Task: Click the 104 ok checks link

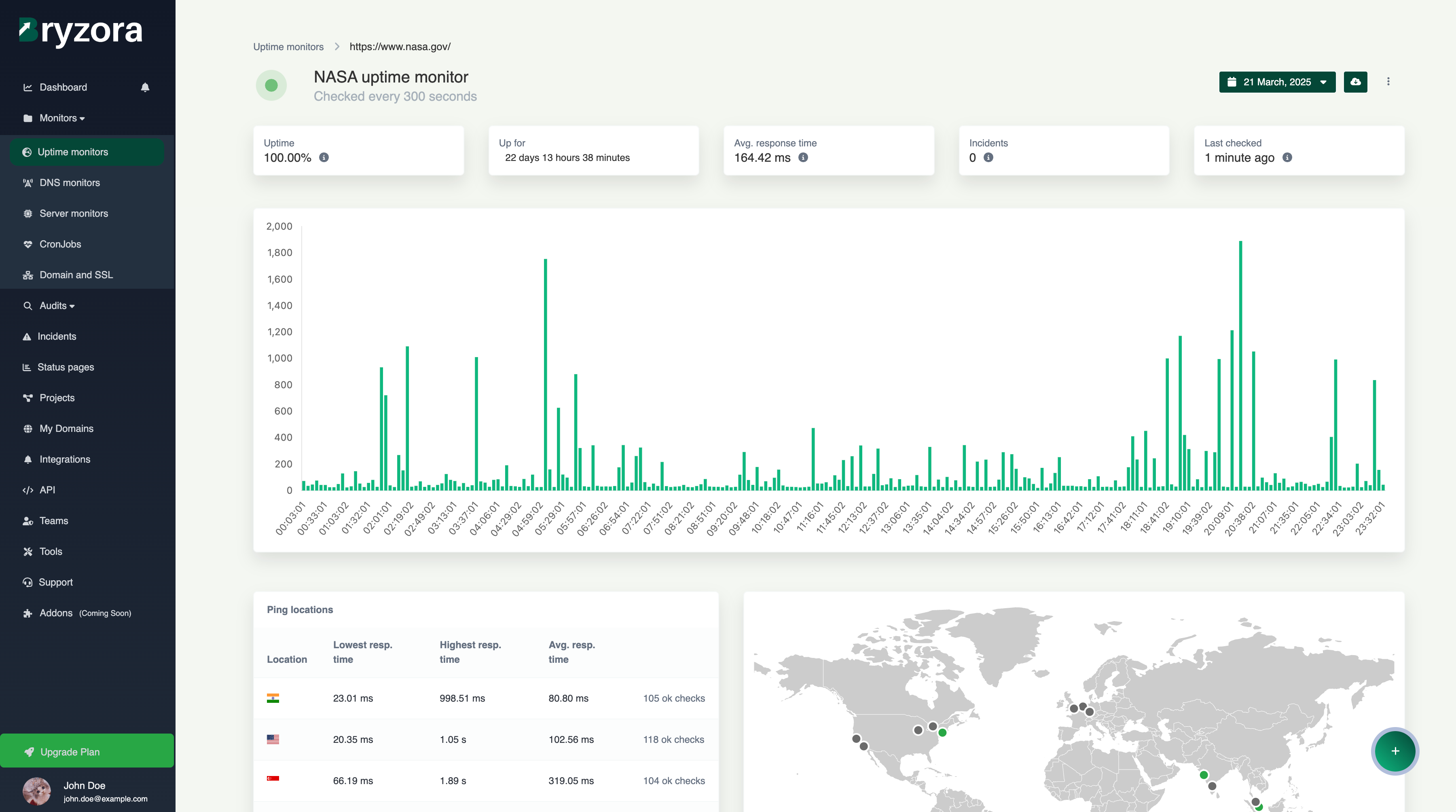Action: tap(674, 781)
